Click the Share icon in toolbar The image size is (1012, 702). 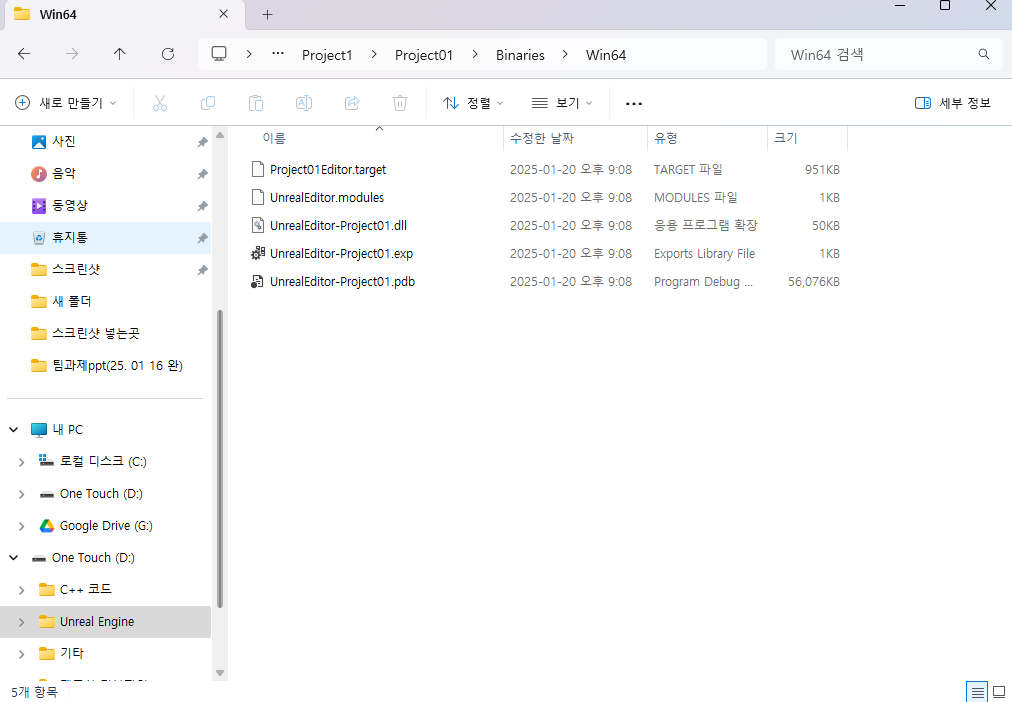coord(352,103)
